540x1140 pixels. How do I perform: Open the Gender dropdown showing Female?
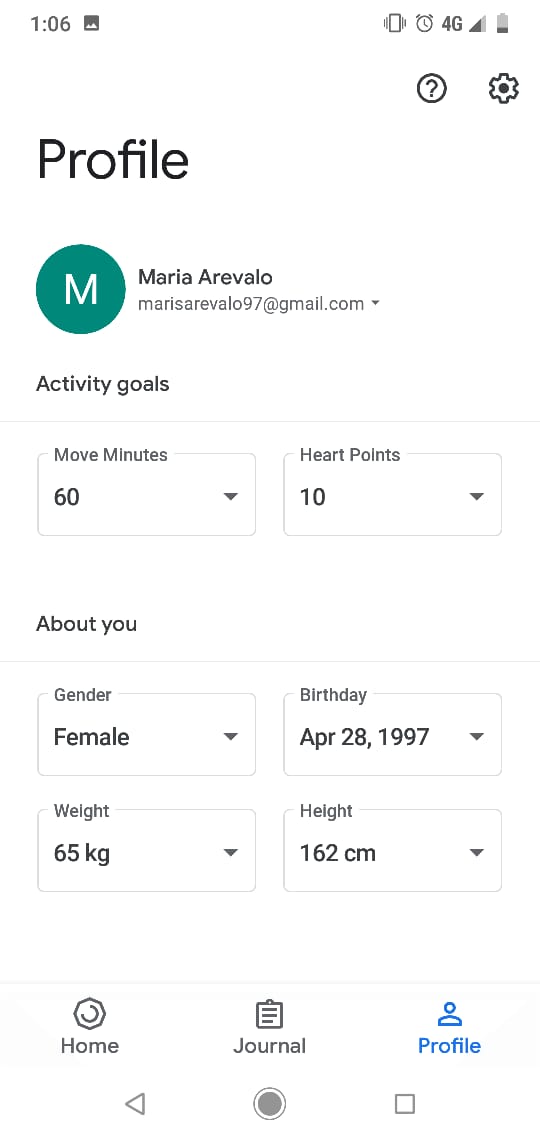tap(147, 734)
